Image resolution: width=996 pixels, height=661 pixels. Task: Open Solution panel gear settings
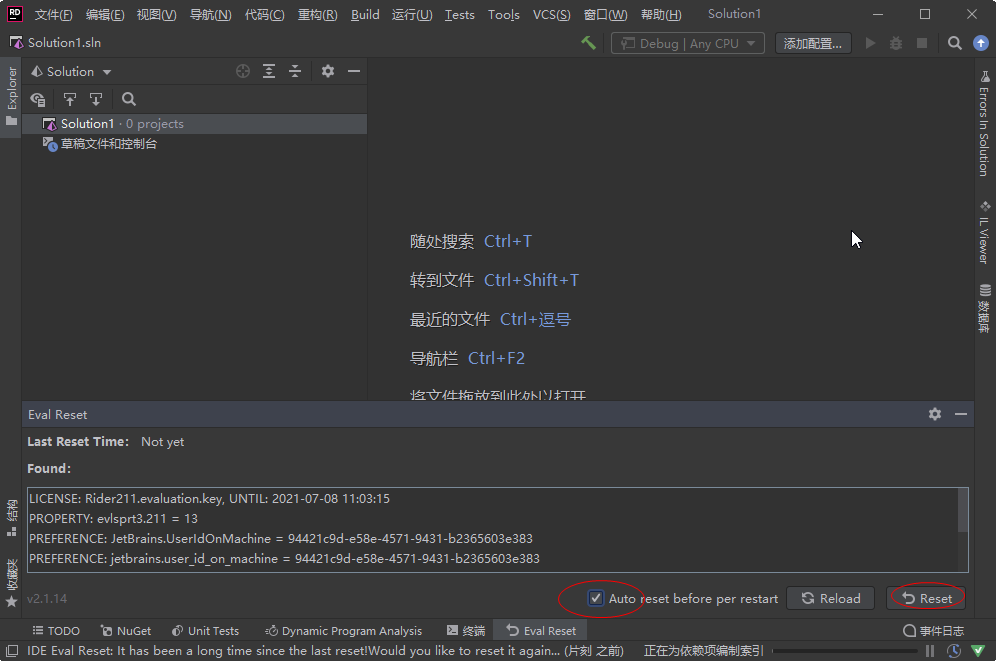(328, 71)
